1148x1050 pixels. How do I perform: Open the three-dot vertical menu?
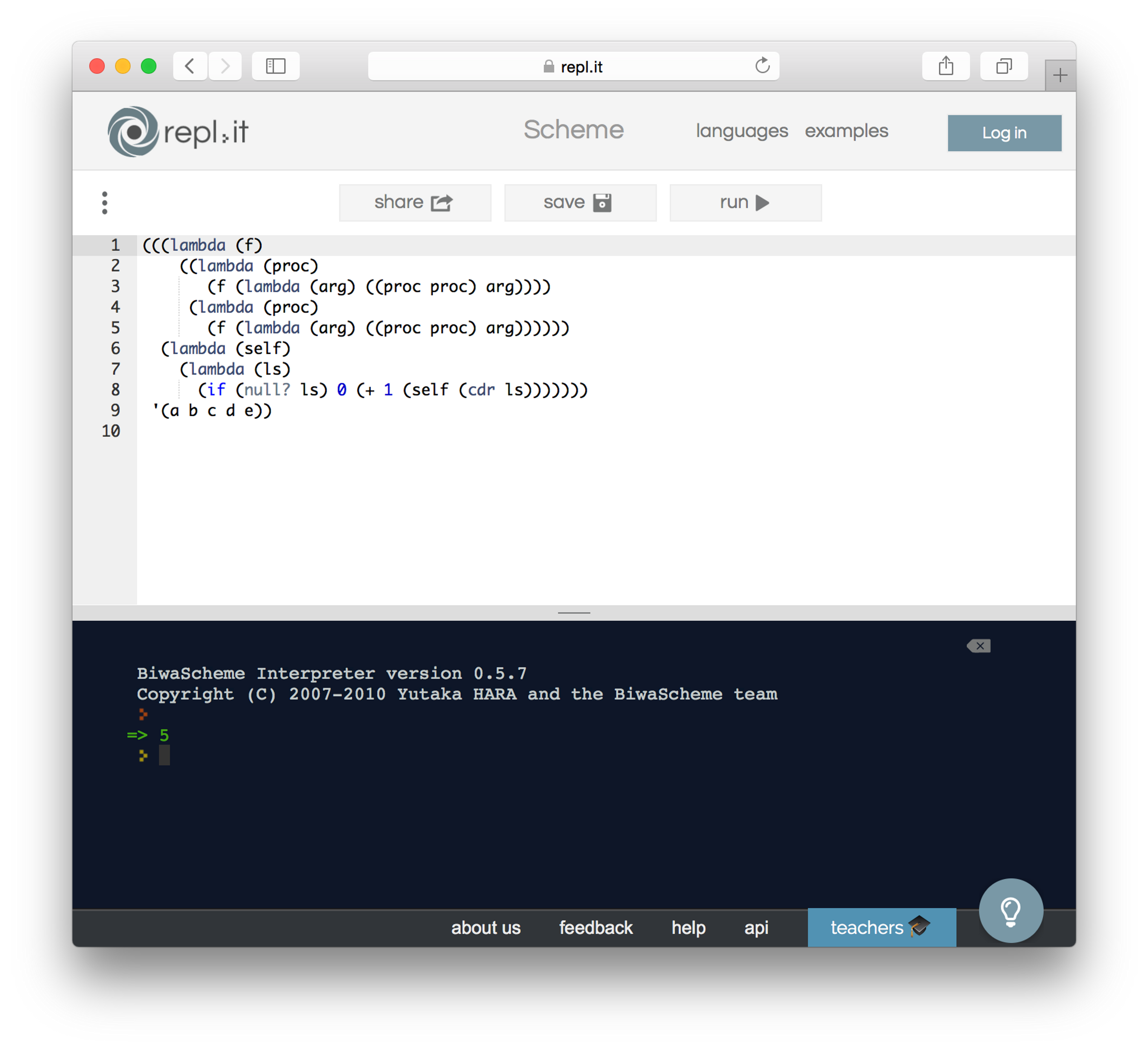[x=104, y=203]
